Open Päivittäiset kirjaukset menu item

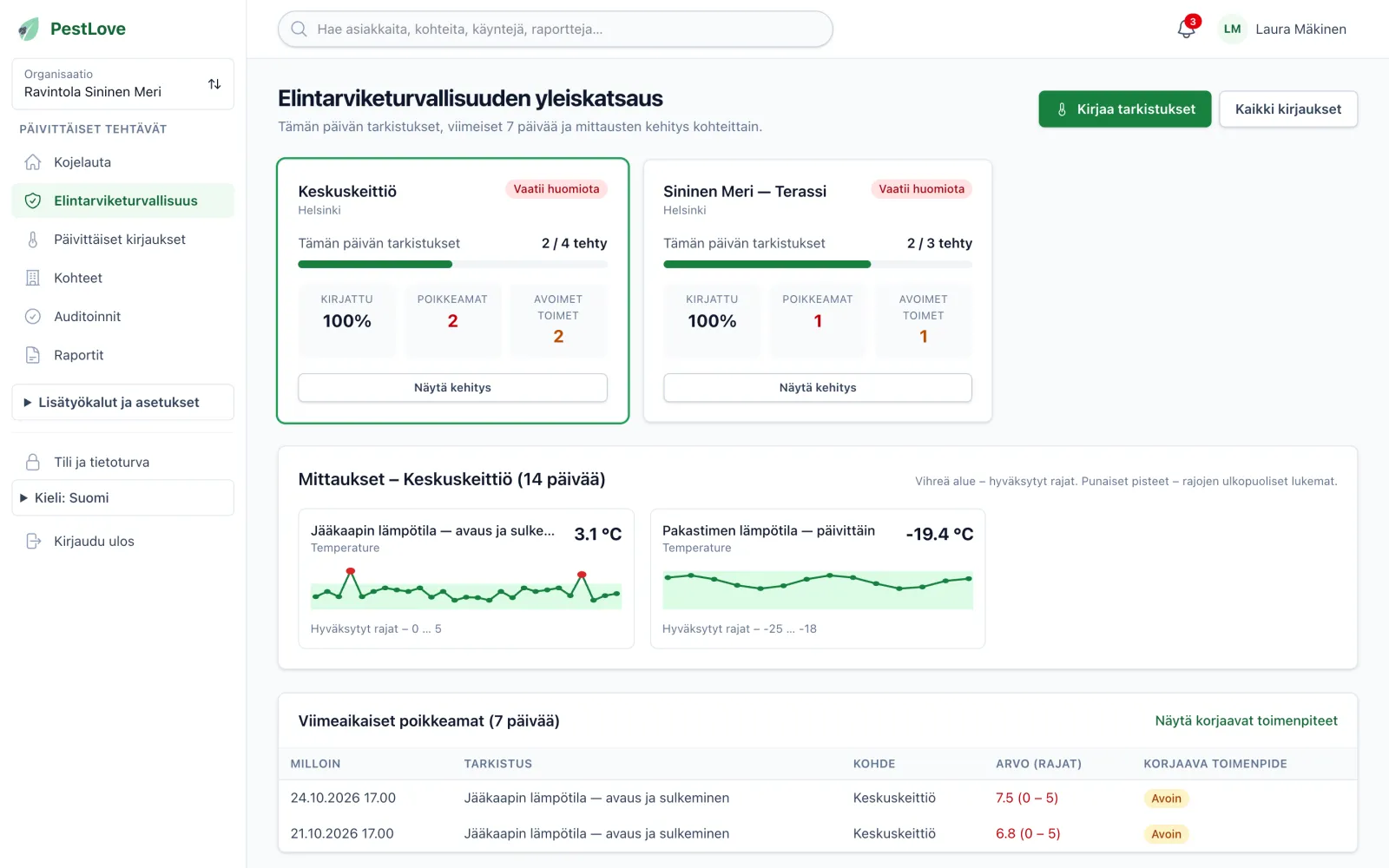pos(122,240)
